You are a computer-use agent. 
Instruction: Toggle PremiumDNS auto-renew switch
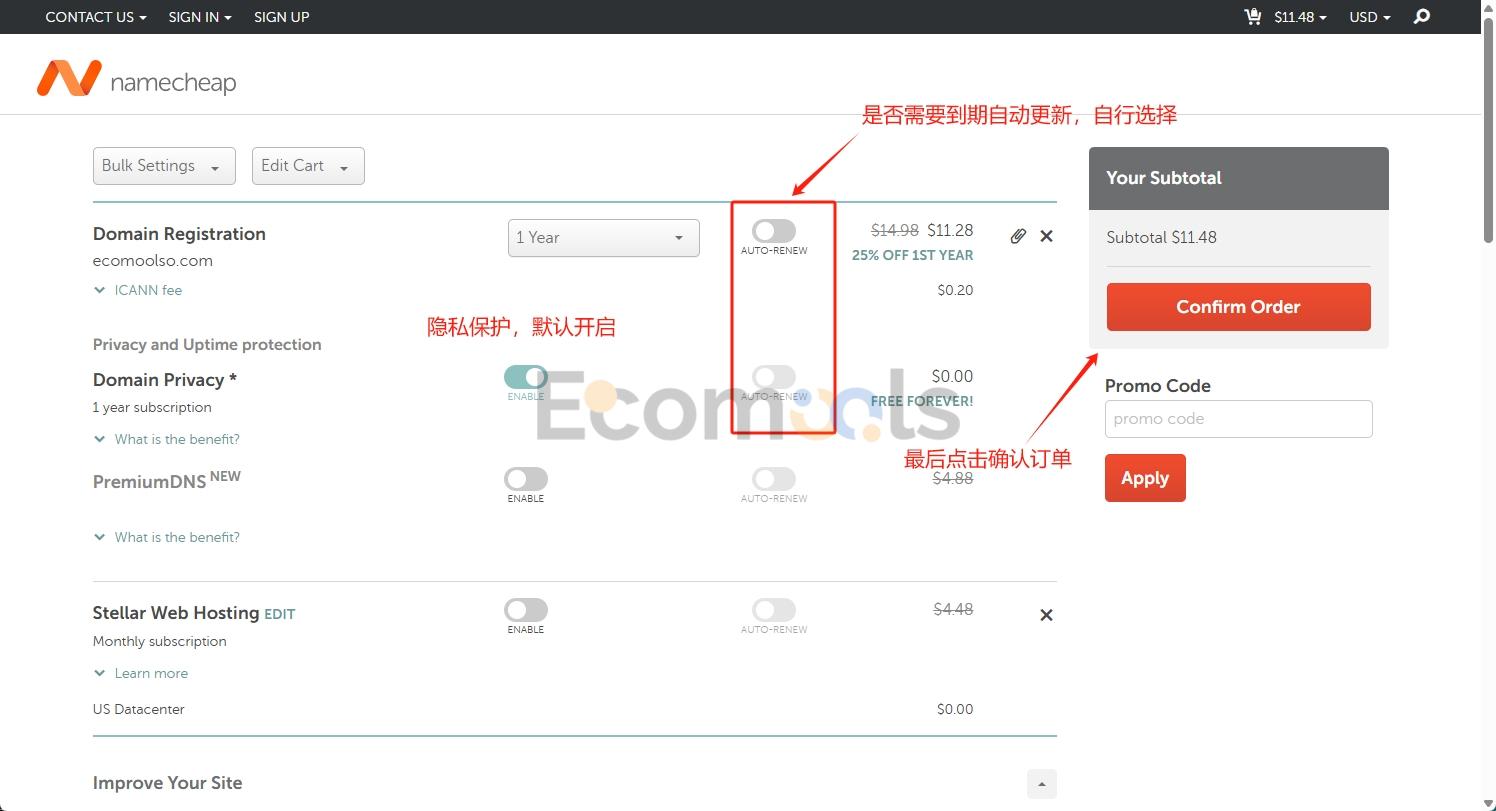[x=774, y=479]
